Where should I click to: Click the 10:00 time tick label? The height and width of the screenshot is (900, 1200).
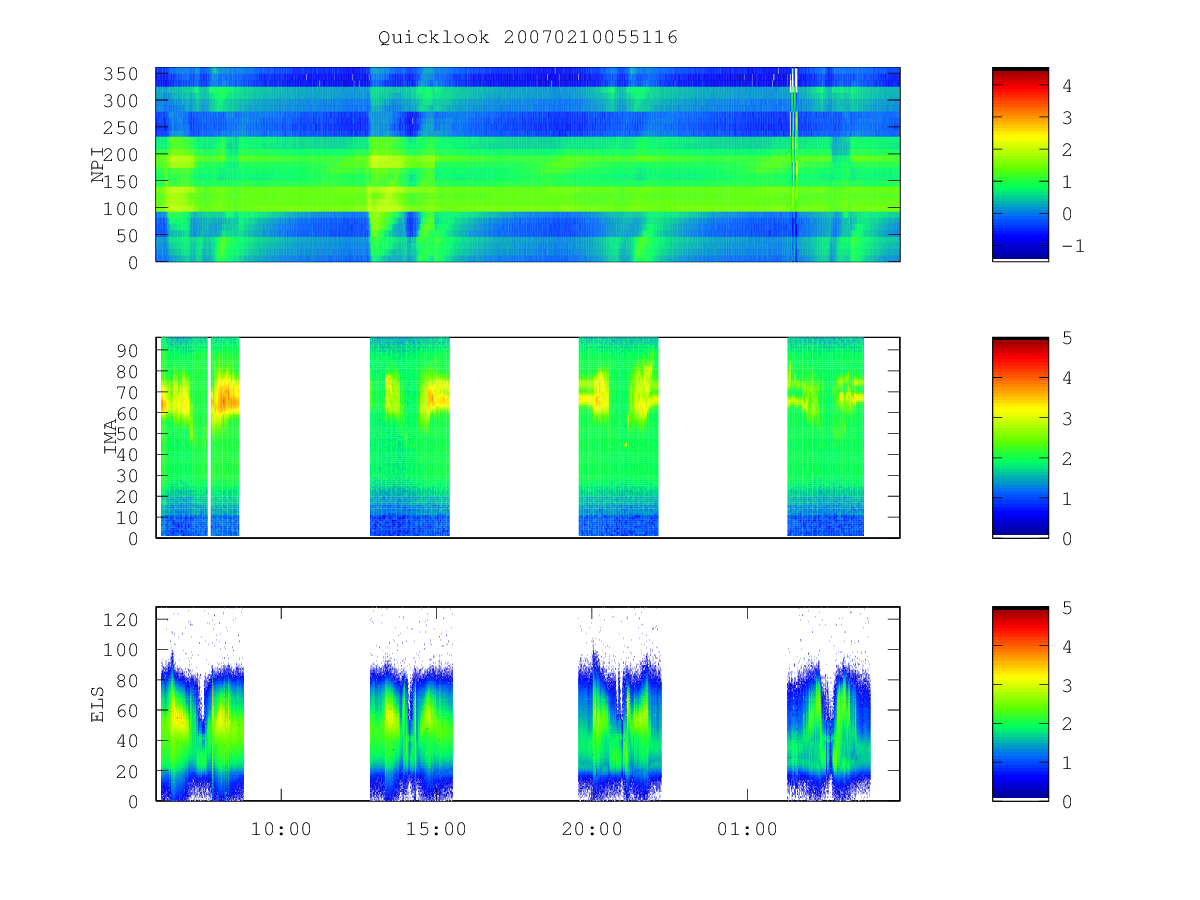281,829
